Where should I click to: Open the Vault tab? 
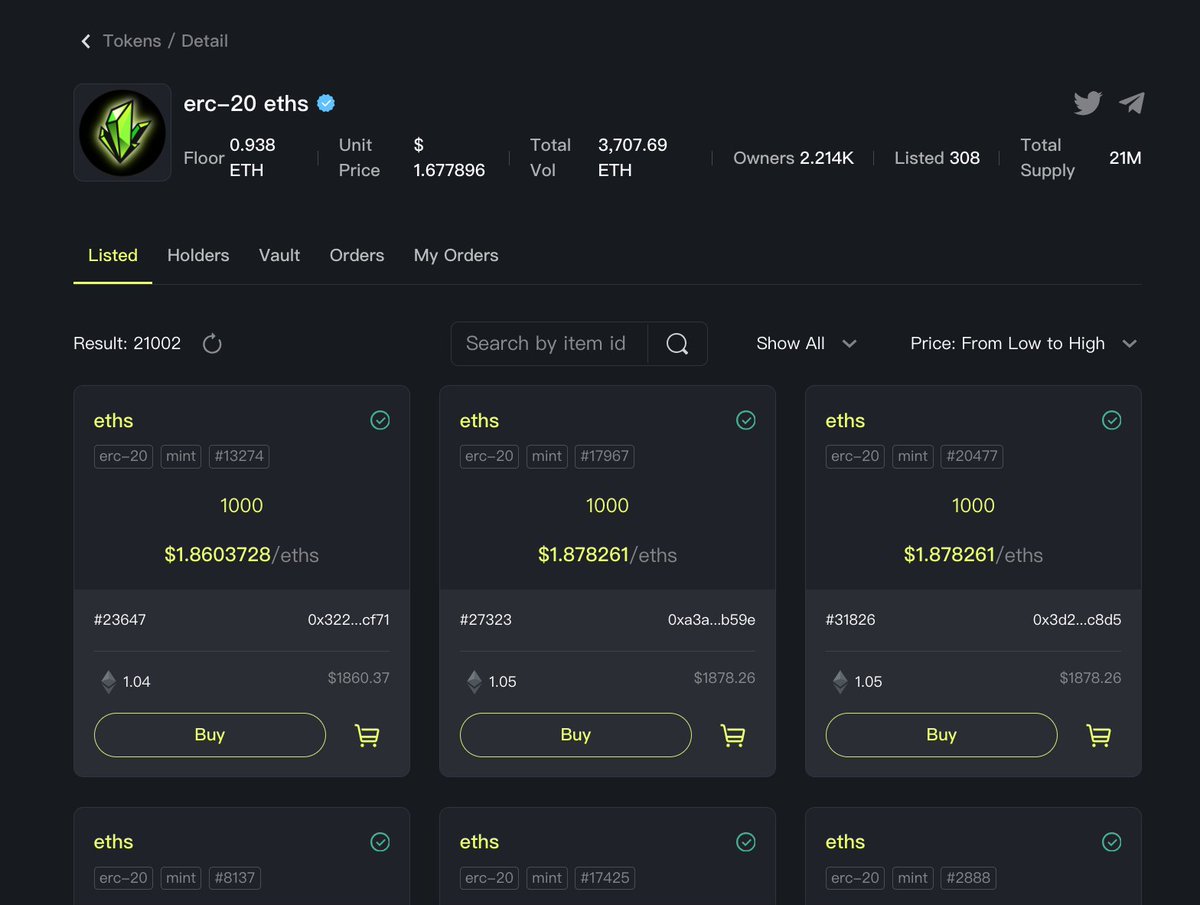pos(279,256)
